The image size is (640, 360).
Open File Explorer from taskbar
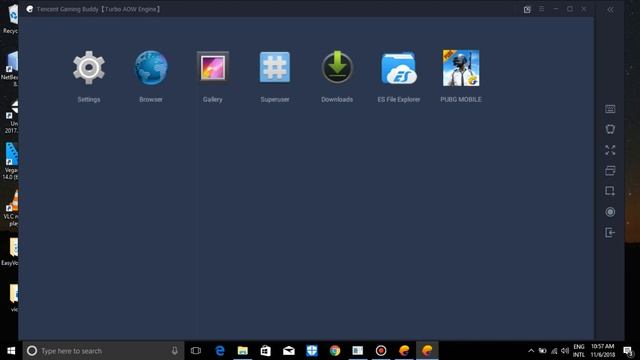(242, 351)
